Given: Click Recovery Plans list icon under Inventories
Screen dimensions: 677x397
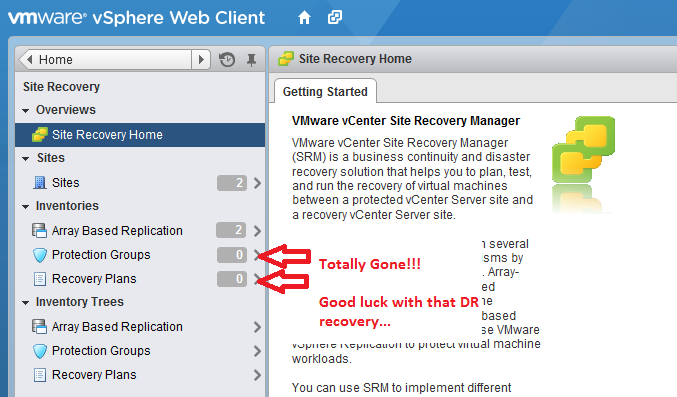Looking at the screenshot, I should tap(40, 279).
